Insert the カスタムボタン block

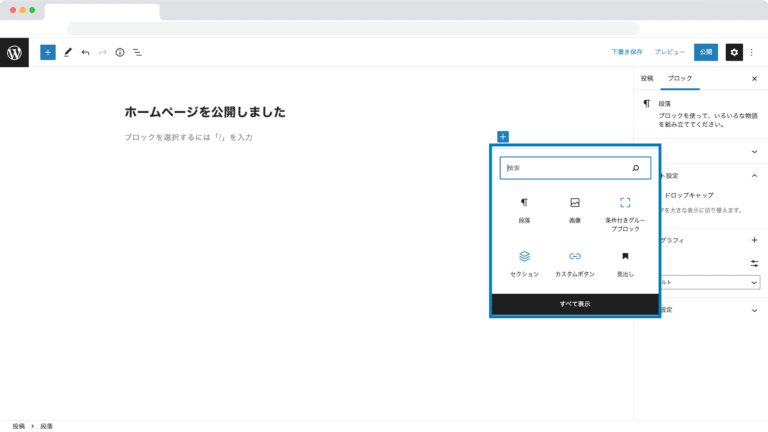click(x=574, y=263)
